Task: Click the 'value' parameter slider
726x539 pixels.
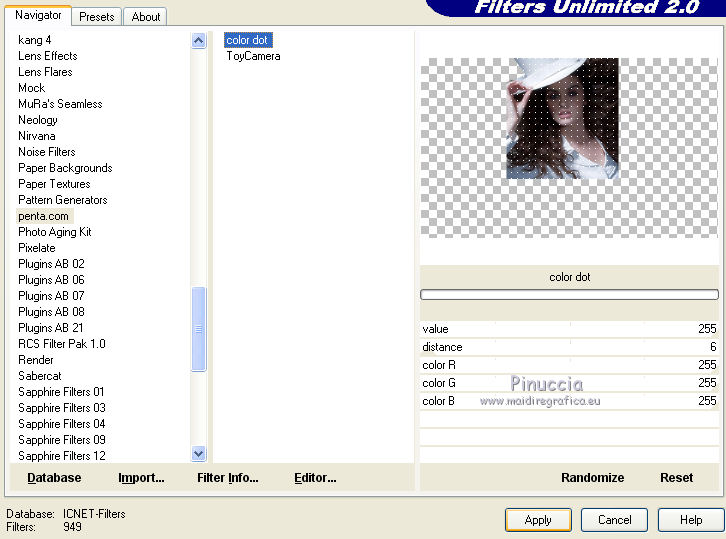Action: pyautogui.click(x=569, y=329)
